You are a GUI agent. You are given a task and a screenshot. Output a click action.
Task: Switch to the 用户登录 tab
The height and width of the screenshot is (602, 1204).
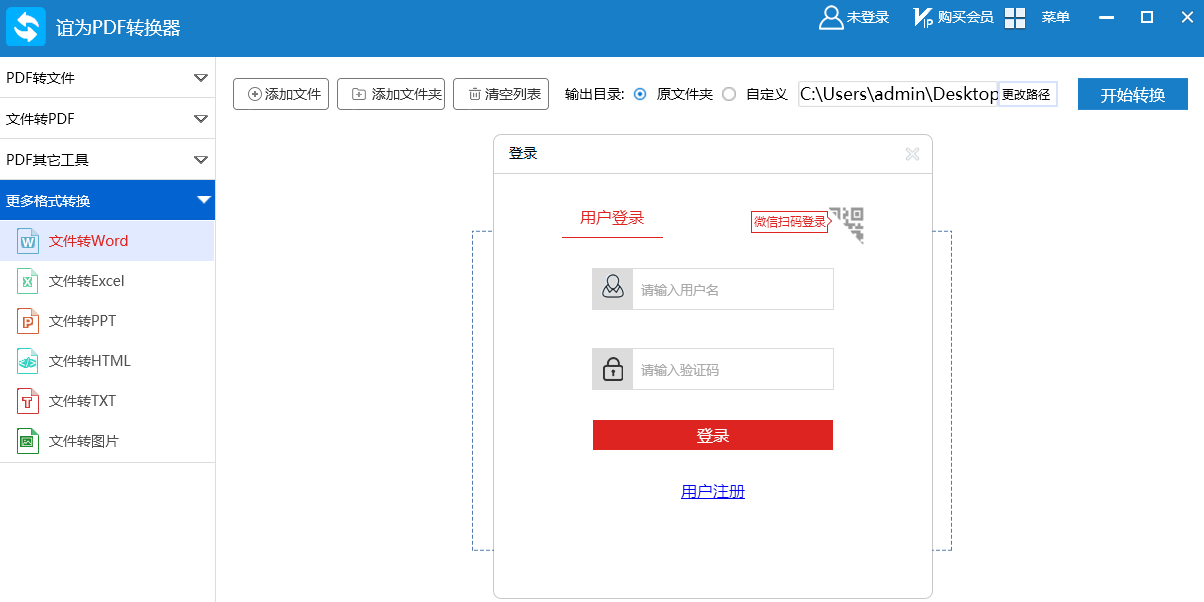[612, 218]
